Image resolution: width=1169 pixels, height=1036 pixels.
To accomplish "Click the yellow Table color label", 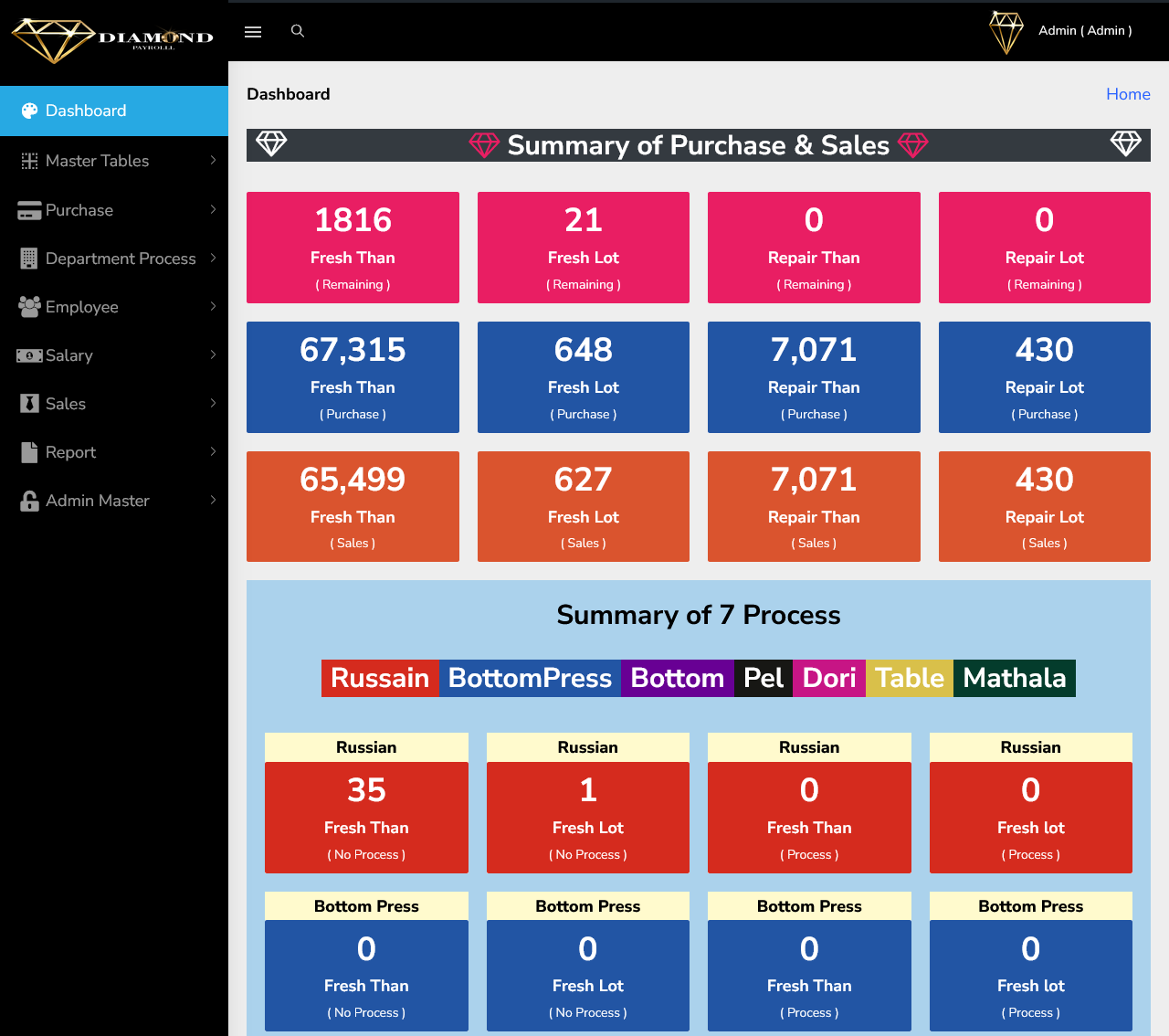I will [x=909, y=678].
